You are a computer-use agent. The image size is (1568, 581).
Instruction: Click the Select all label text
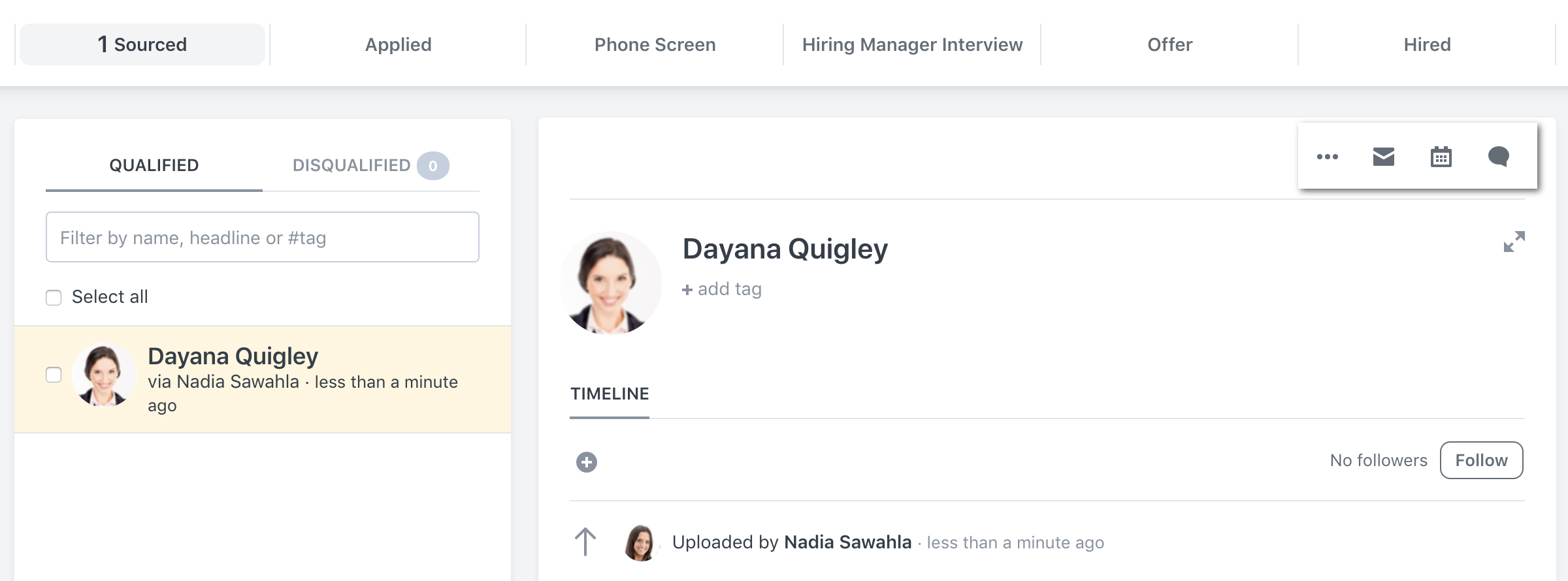point(110,297)
